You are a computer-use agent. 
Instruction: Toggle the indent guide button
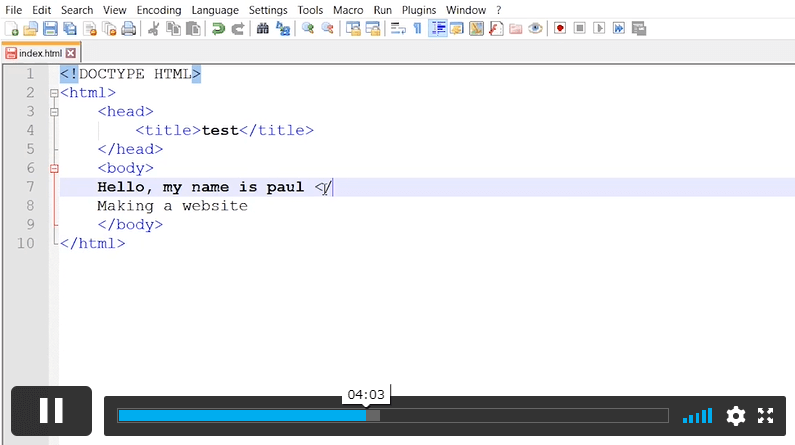tap(438, 29)
